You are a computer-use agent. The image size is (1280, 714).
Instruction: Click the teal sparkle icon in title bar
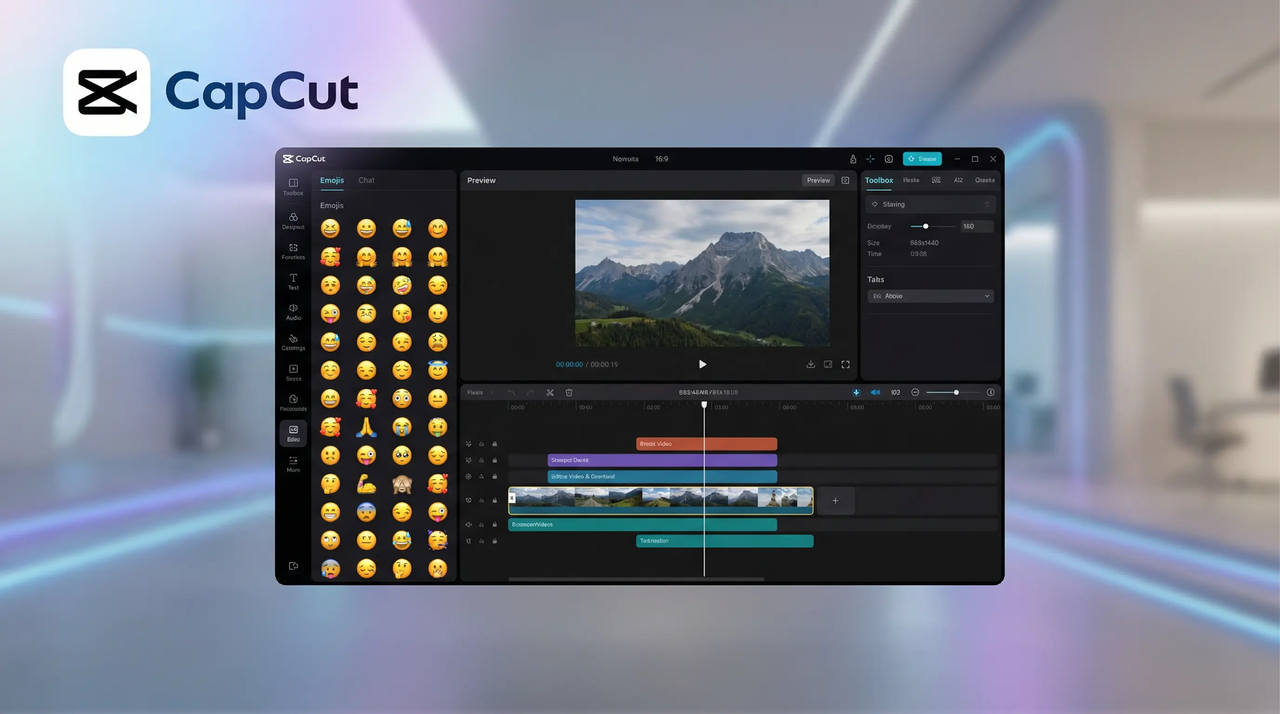click(x=870, y=159)
